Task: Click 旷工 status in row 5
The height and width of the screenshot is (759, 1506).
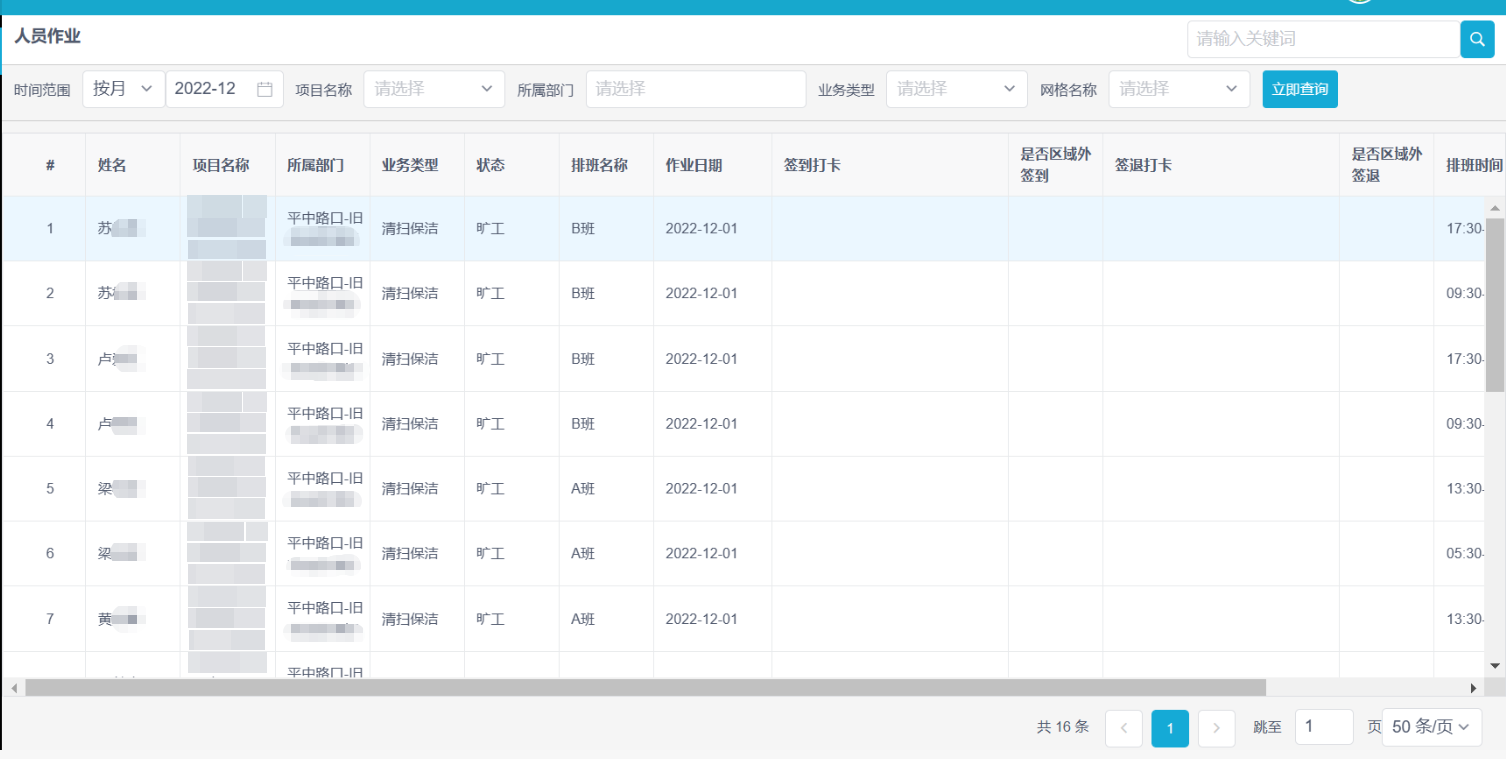Action: pos(490,488)
